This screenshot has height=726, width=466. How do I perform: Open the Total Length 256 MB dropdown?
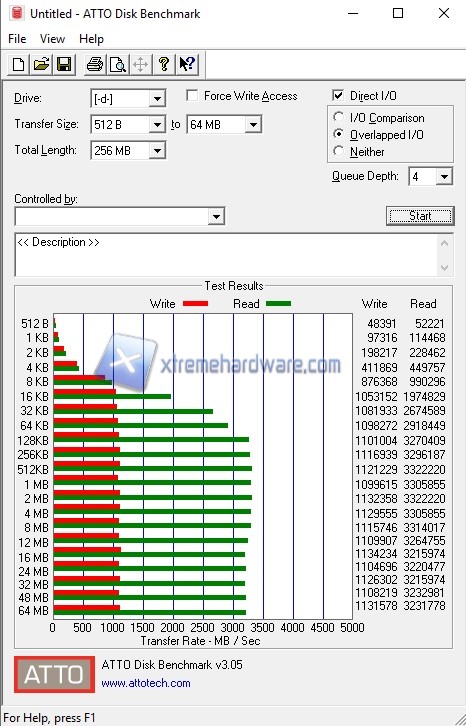157,150
